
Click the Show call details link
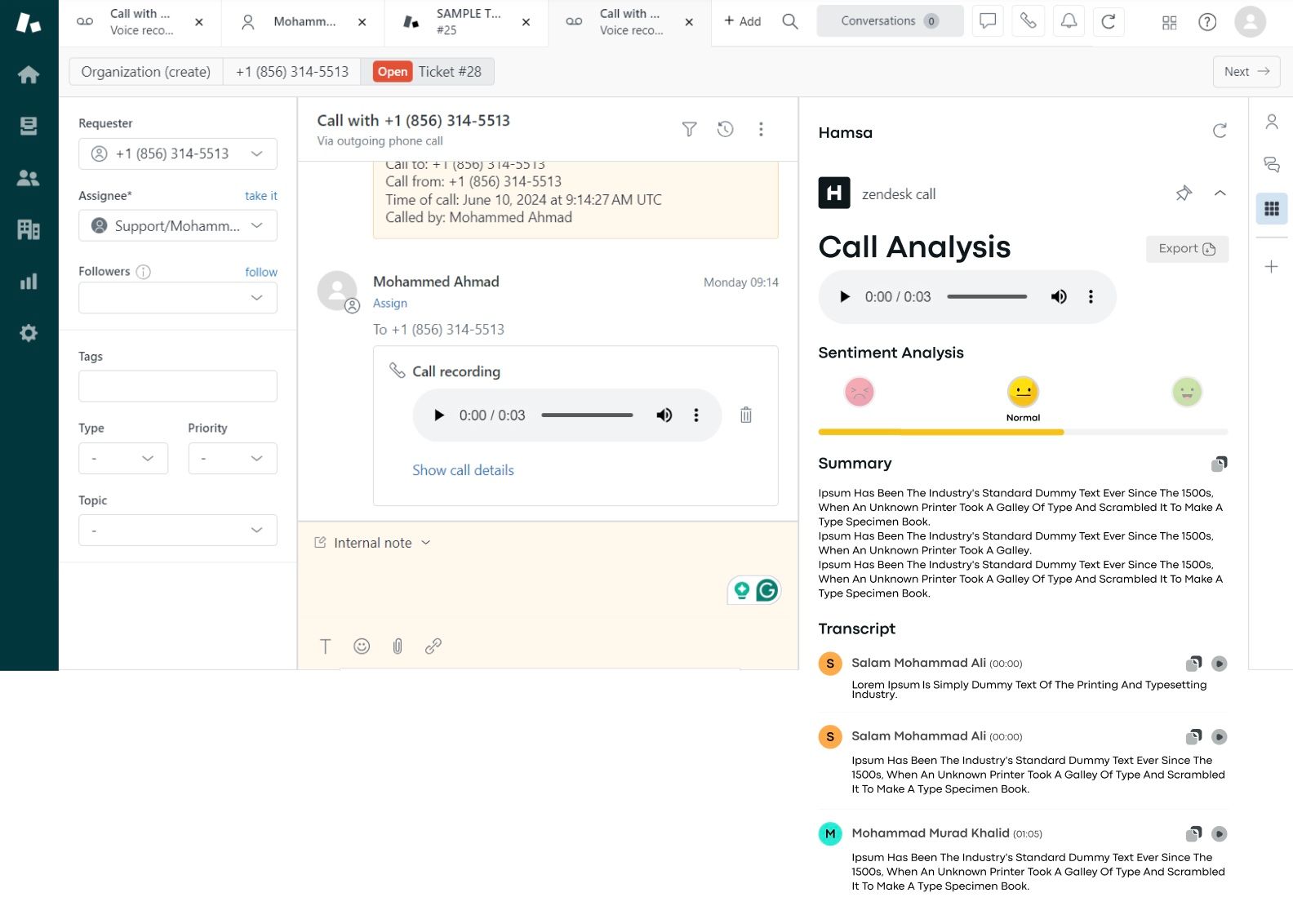coord(463,470)
